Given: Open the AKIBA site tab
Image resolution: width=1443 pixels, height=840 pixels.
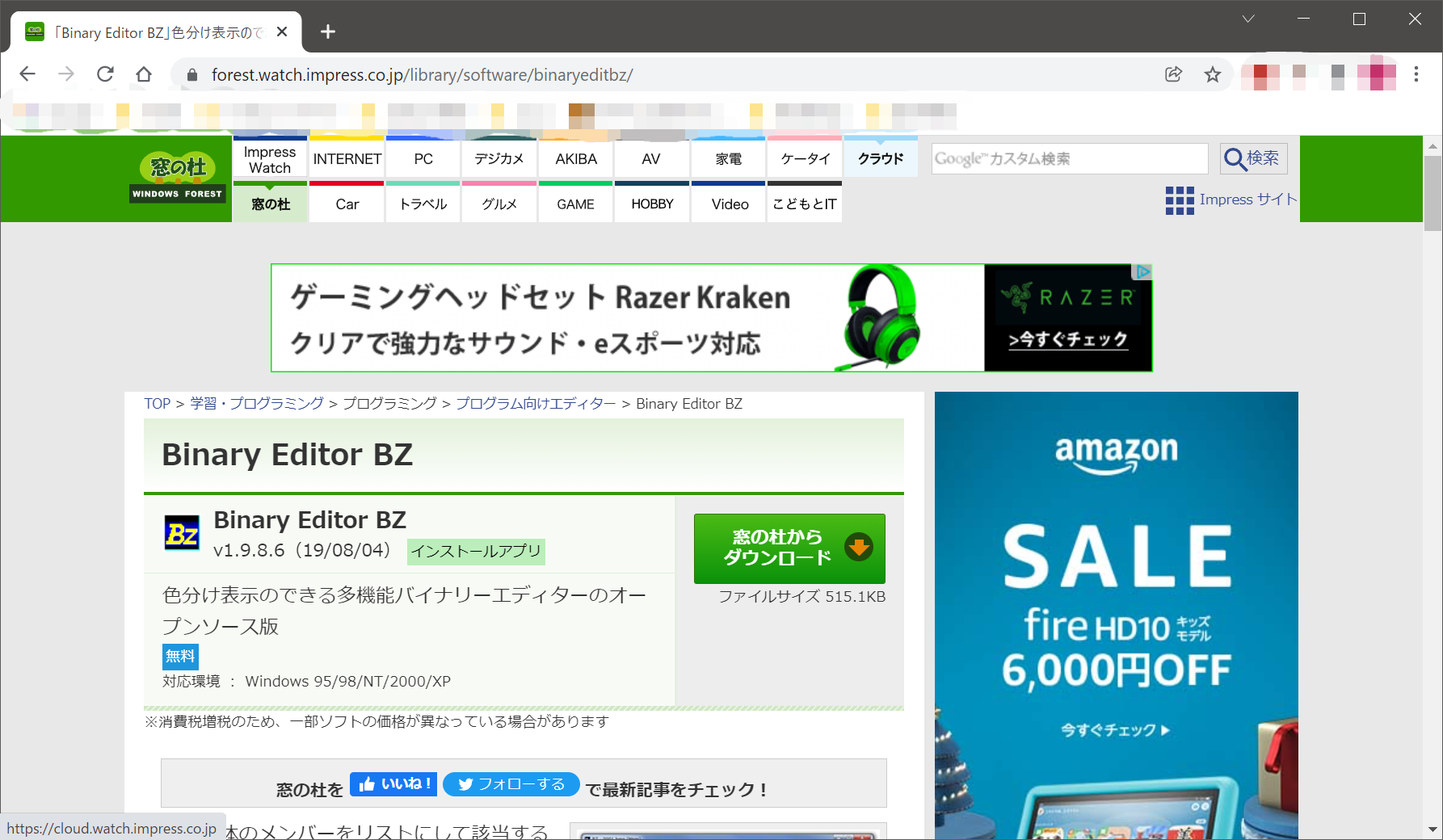Looking at the screenshot, I should 576,159.
